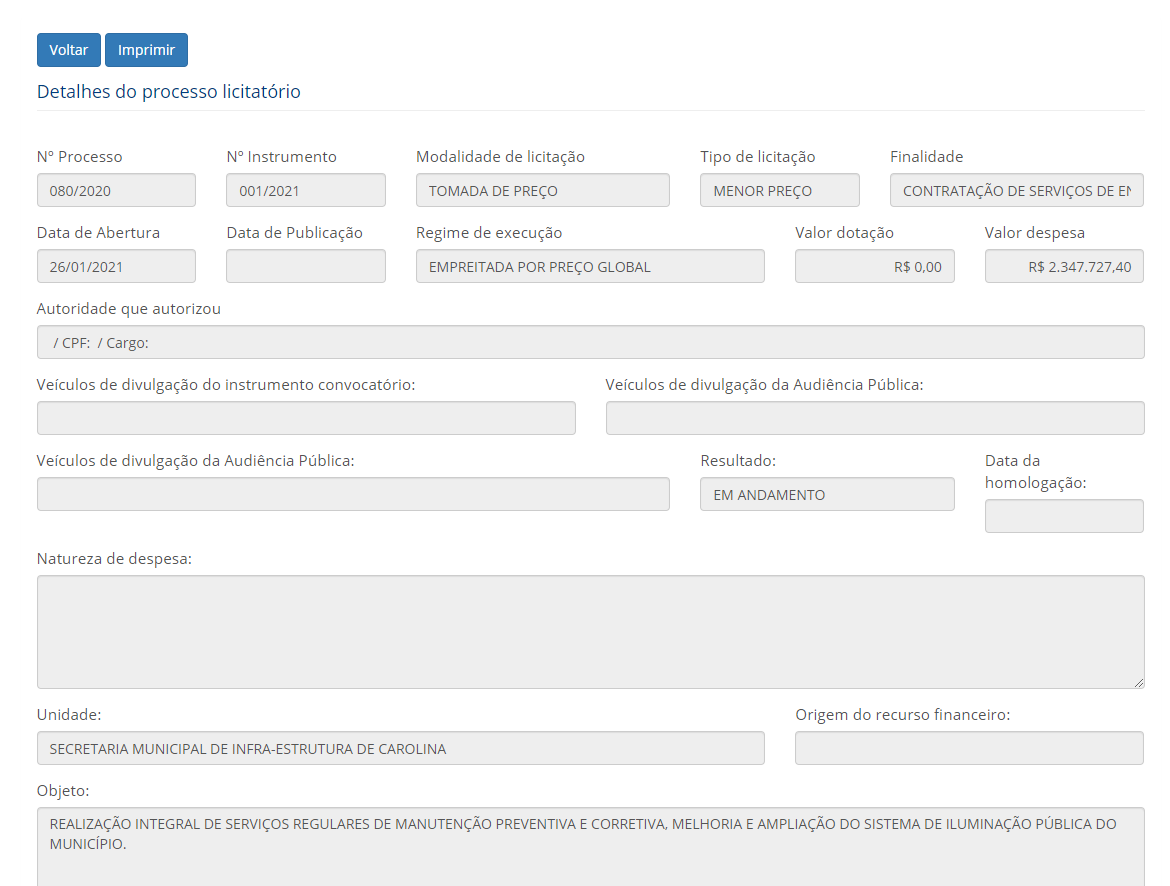Screen dimensions: 1170x886
Task: Click the label Finalidade
Action: click(x=926, y=157)
